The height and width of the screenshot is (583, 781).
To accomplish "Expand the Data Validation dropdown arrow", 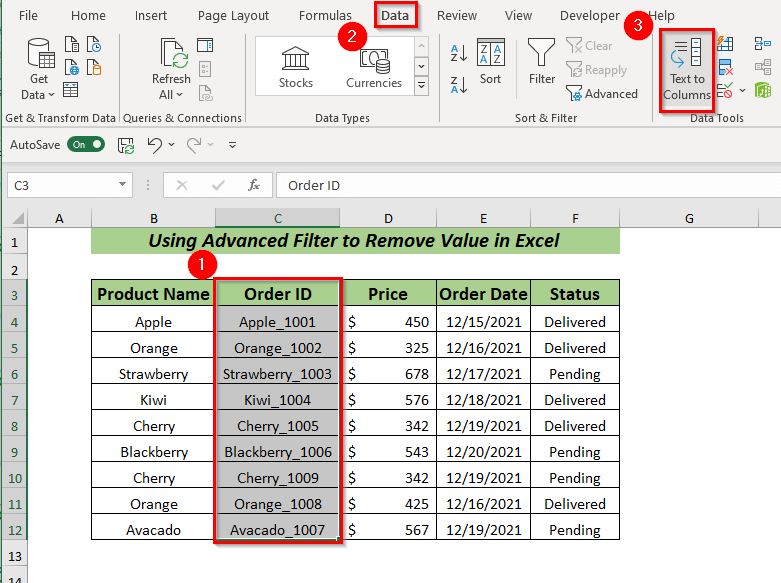I will [x=743, y=91].
